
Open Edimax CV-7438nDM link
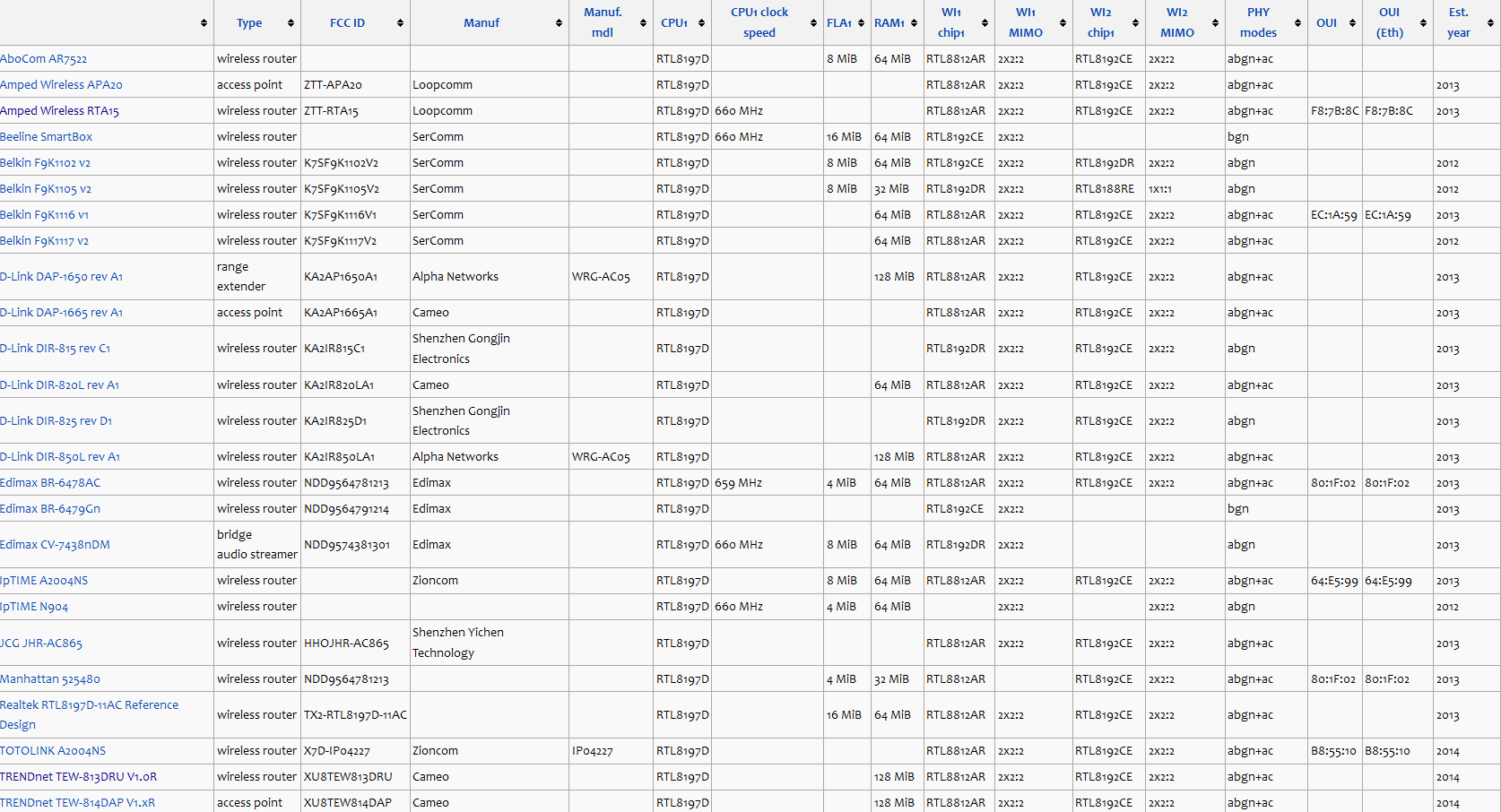pyautogui.click(x=55, y=545)
